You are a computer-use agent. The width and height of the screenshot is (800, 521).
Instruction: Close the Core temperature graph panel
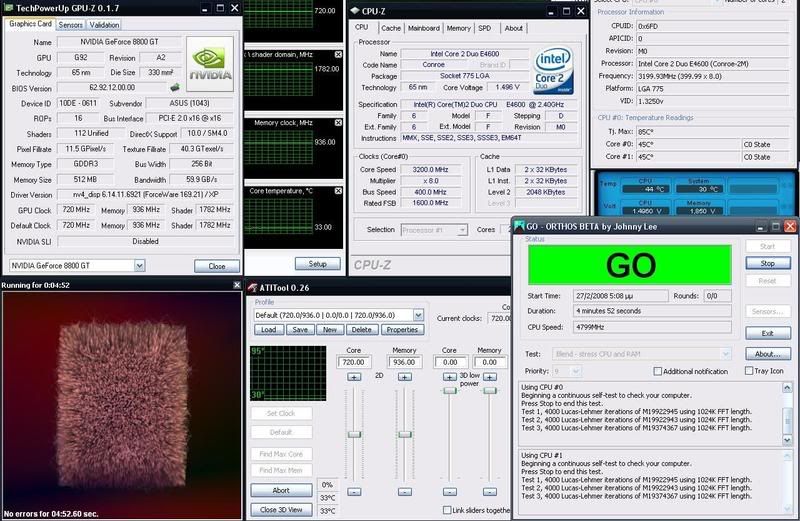click(338, 190)
